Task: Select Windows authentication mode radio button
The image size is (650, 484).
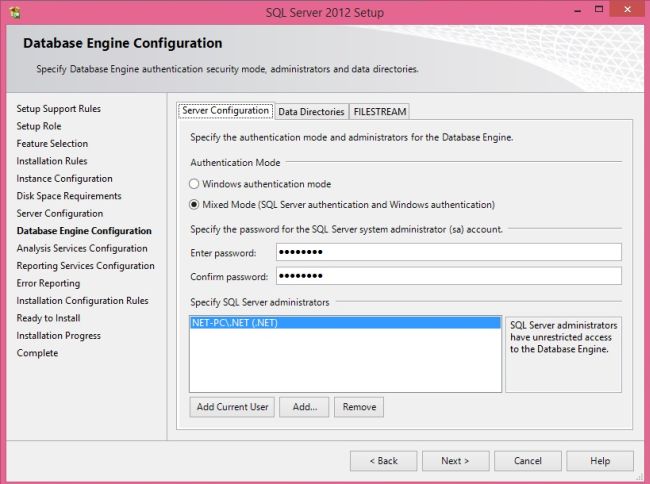Action: (x=194, y=184)
